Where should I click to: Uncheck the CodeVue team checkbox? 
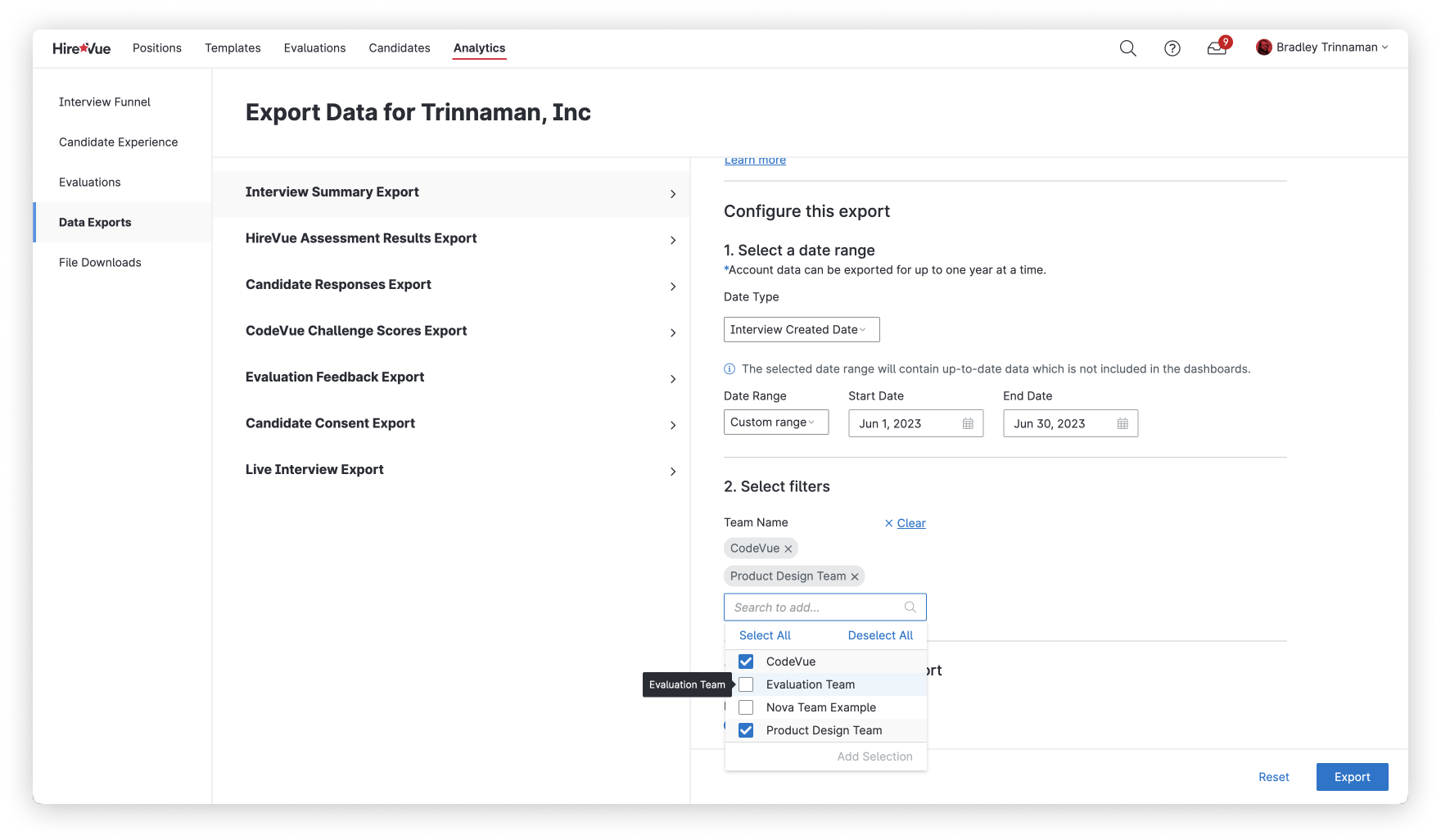[x=746, y=662]
